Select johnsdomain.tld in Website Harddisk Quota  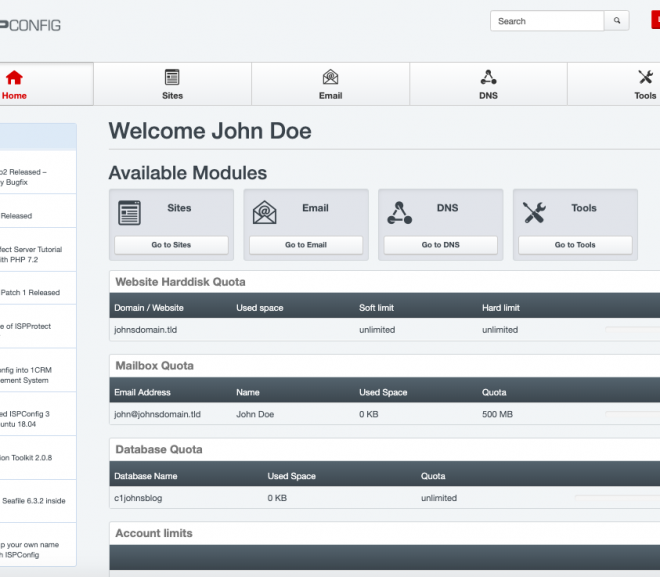[x=146, y=330]
